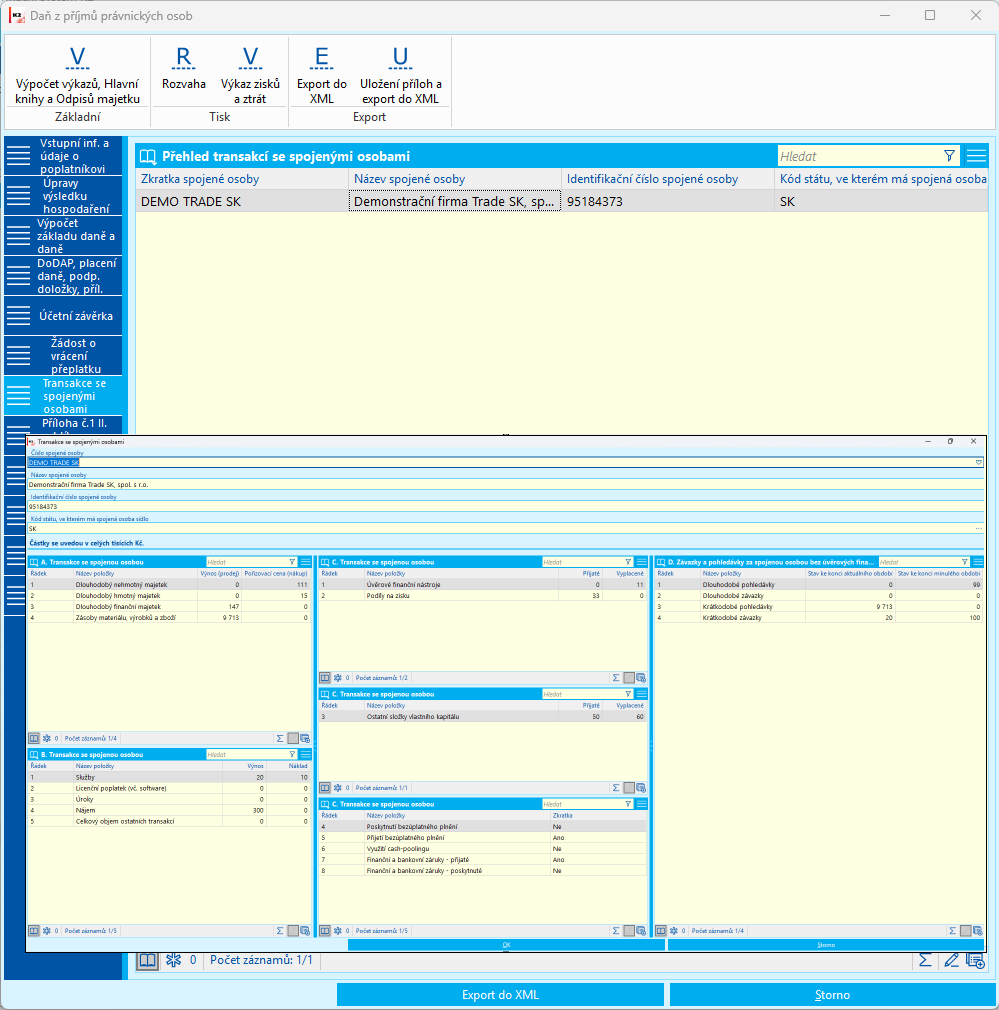Select Přijetí bezúplatného plnění row
Screen dimensions: 999x1010
(482, 838)
